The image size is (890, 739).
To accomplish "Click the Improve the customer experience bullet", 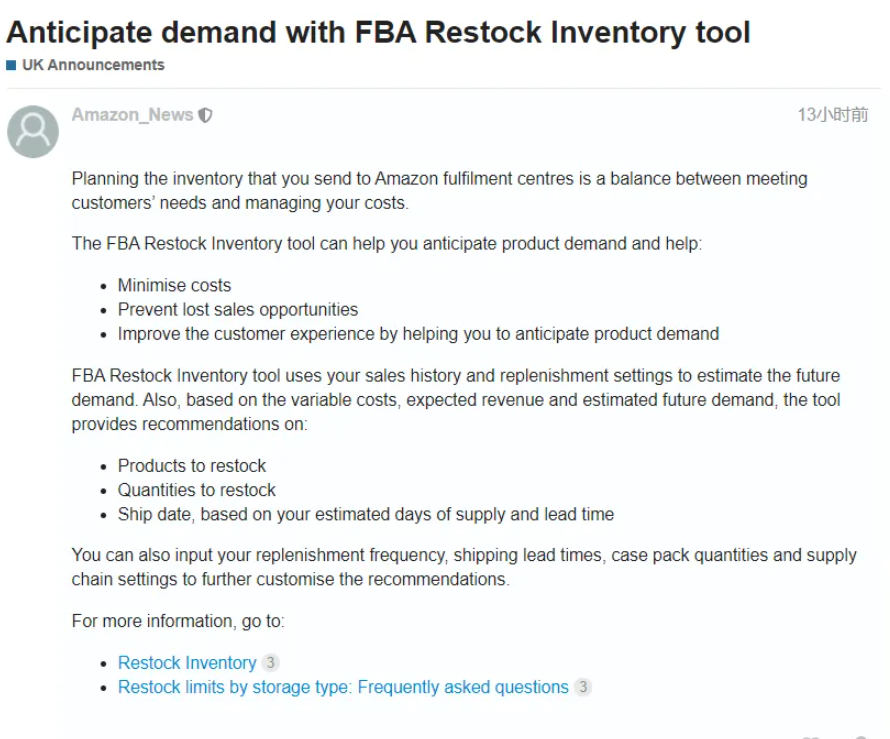I will click(418, 334).
